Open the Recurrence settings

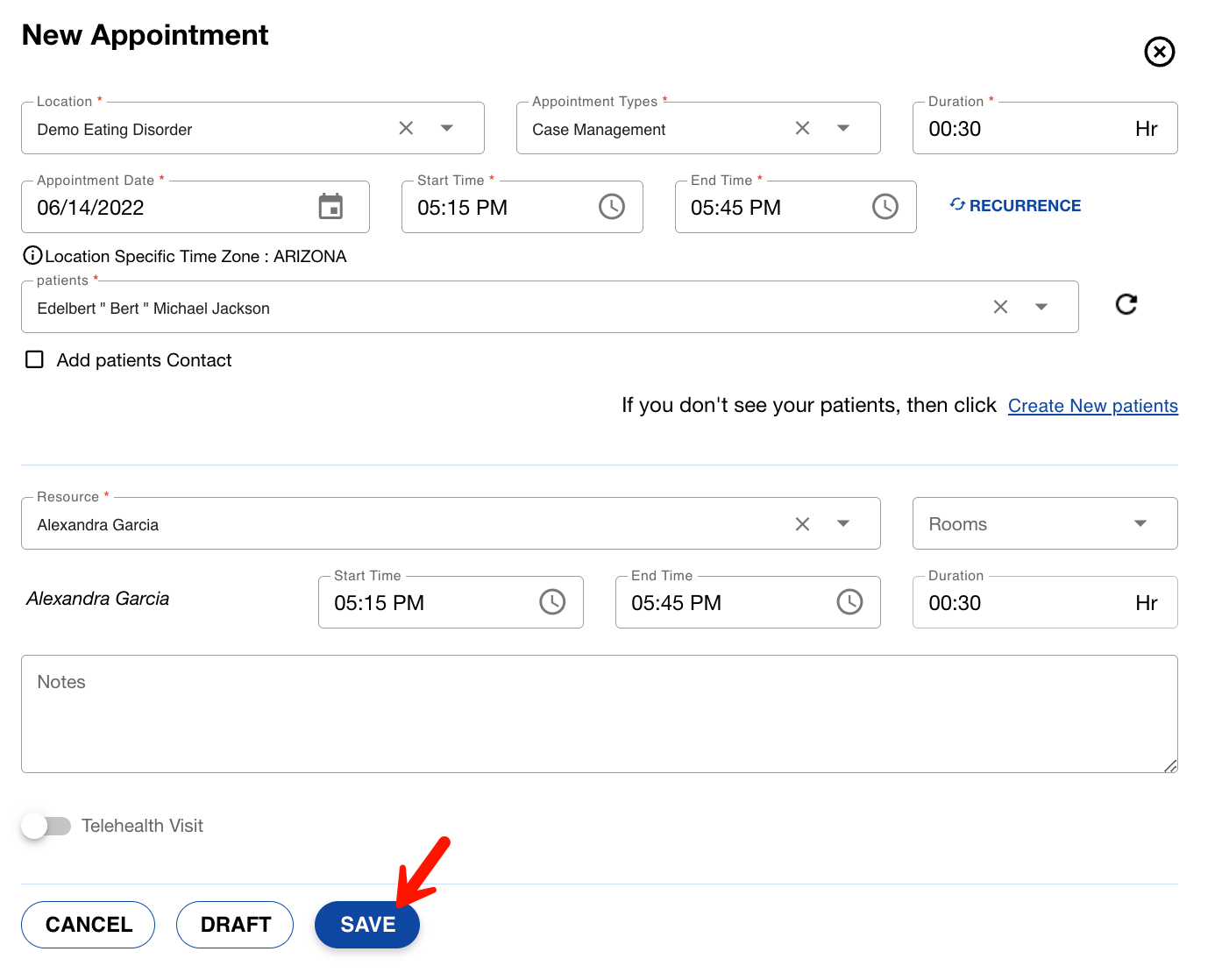pyautogui.click(x=1015, y=206)
